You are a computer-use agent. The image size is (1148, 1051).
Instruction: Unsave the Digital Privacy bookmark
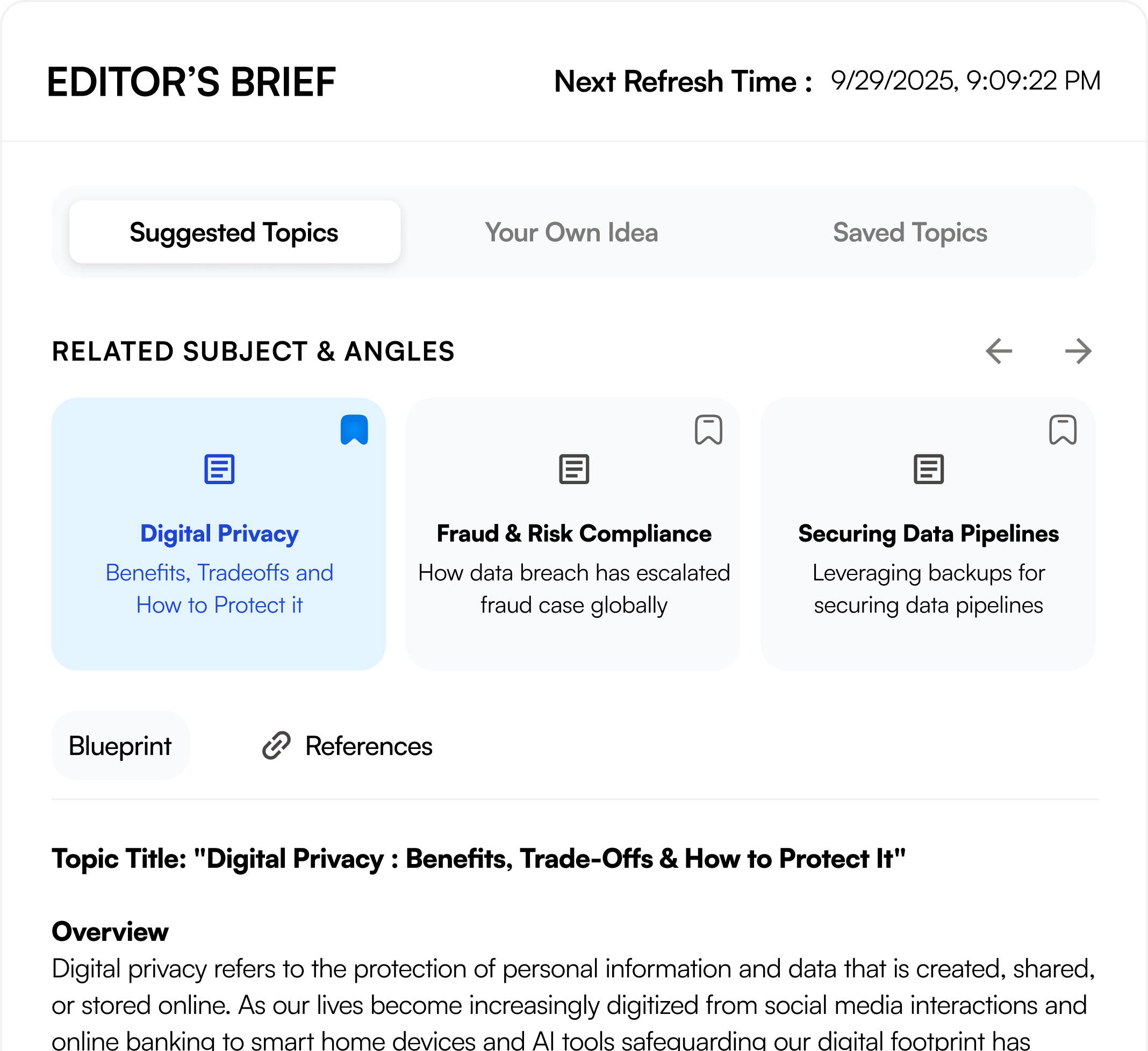[x=354, y=430]
